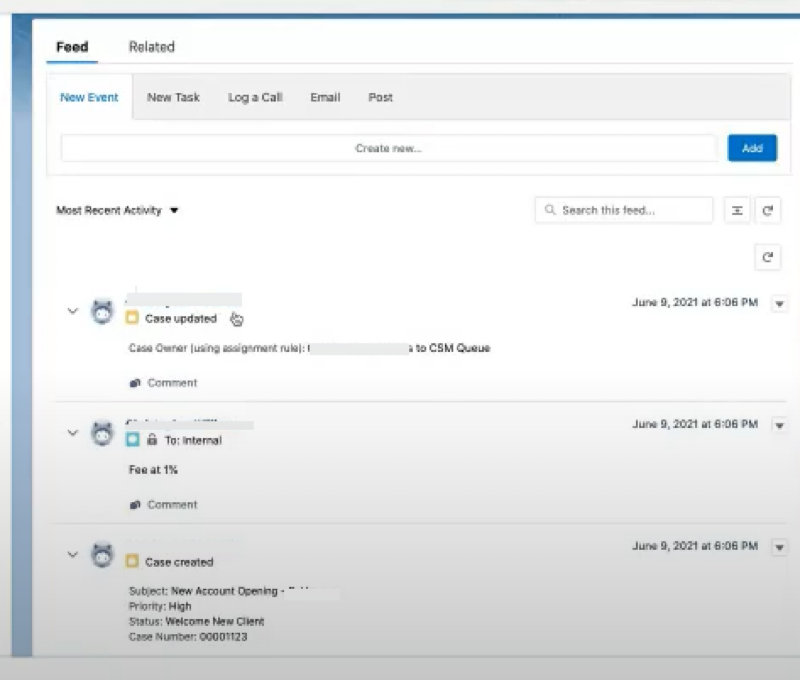Click the comment icon under Case updated post

pos(135,383)
